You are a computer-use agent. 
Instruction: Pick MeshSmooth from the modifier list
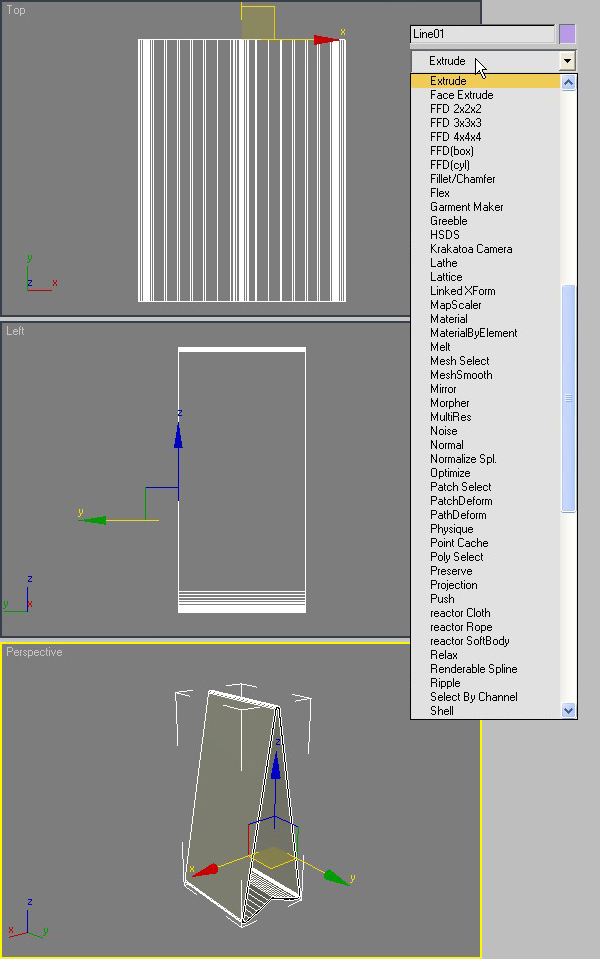coord(460,375)
